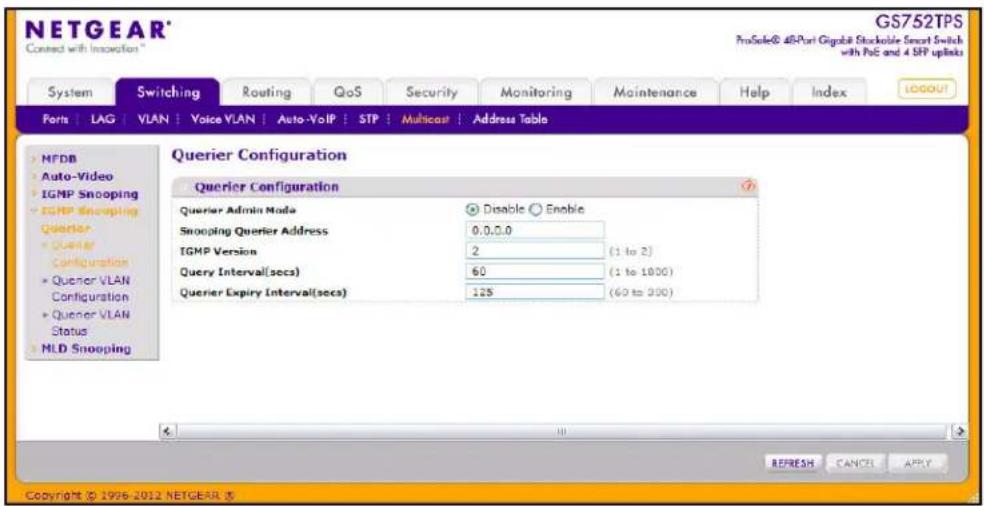Click the horizontal scrollbar left arrow

[x=167, y=433]
